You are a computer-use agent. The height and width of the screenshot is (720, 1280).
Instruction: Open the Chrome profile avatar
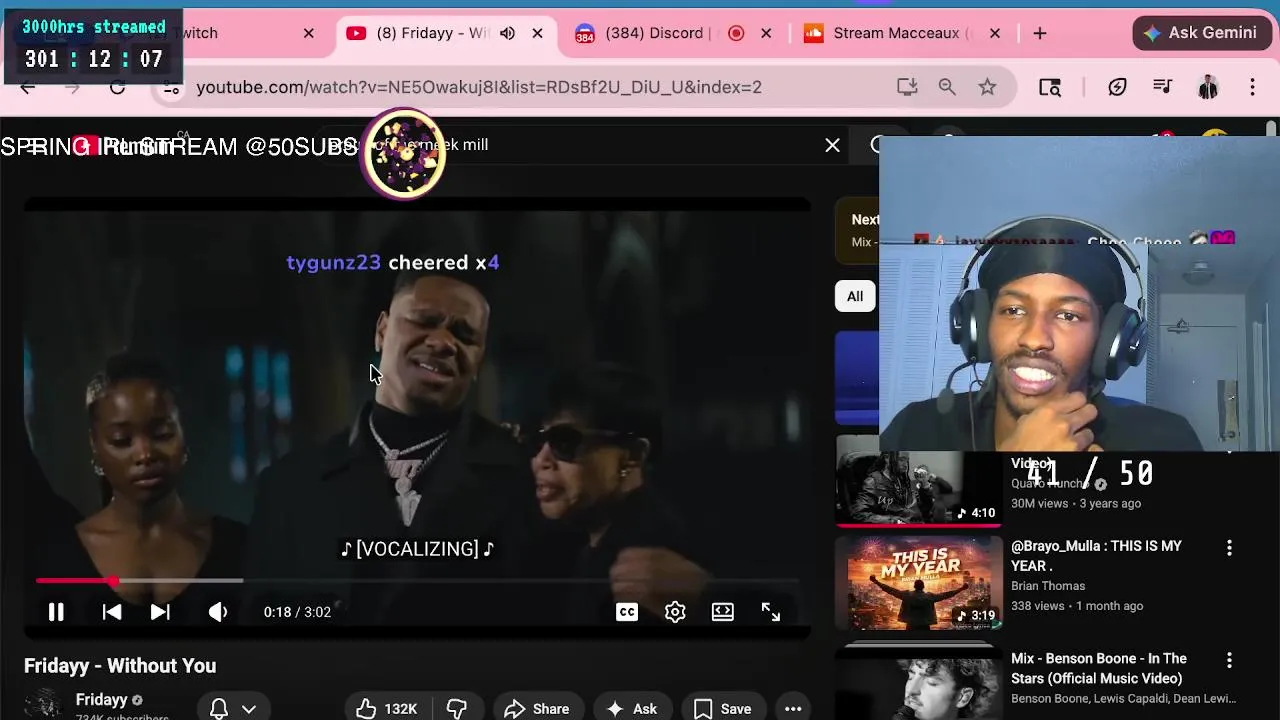[x=1208, y=87]
